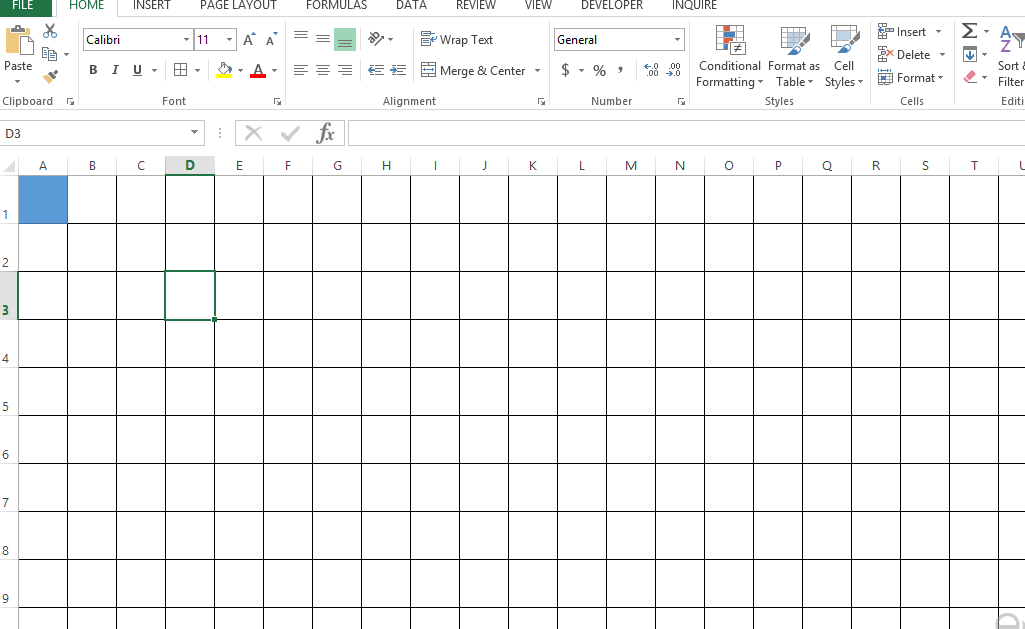This screenshot has width=1025, height=629.
Task: Click the Fill down-arrow icon
Action: tap(970, 54)
